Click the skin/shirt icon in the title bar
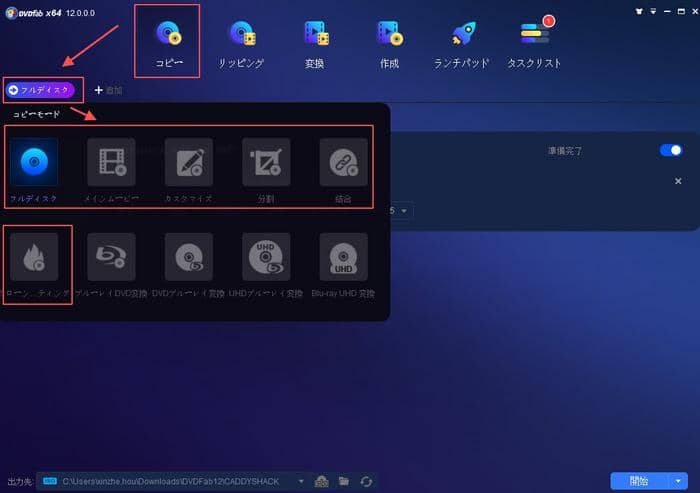 pyautogui.click(x=639, y=12)
